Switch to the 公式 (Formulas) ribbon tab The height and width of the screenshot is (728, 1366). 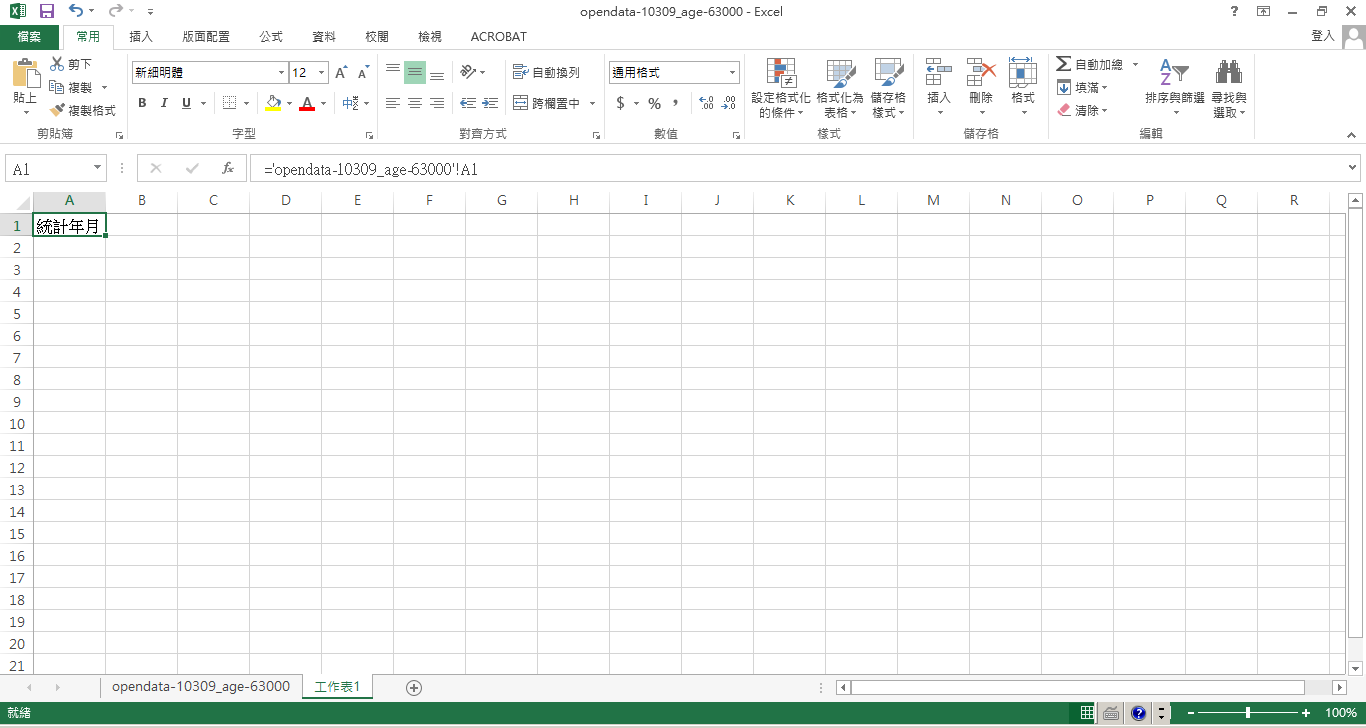point(271,37)
